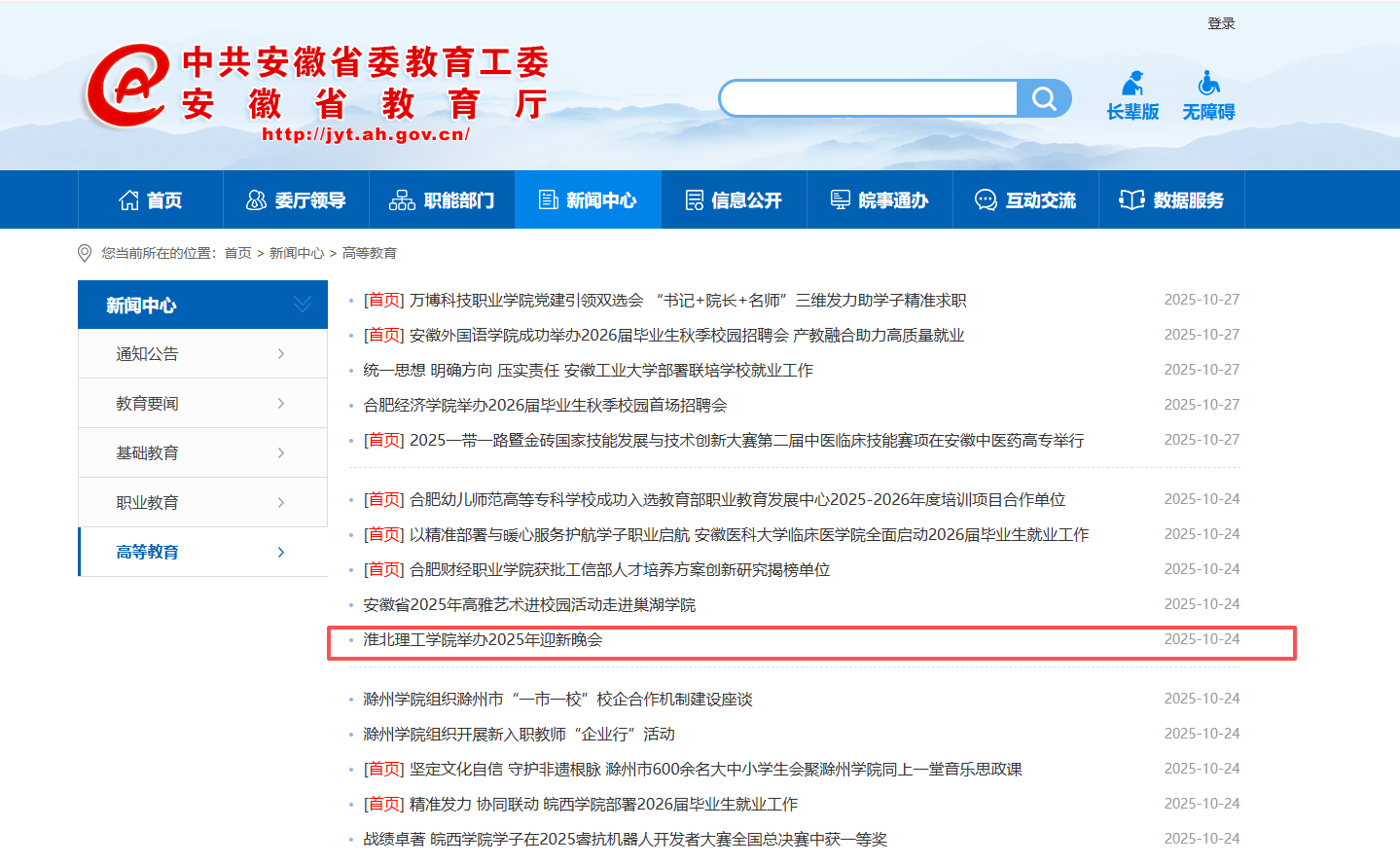
Task: Open the 淮北理工学院举办2025年迎新晚会 article
Action: pos(483,640)
